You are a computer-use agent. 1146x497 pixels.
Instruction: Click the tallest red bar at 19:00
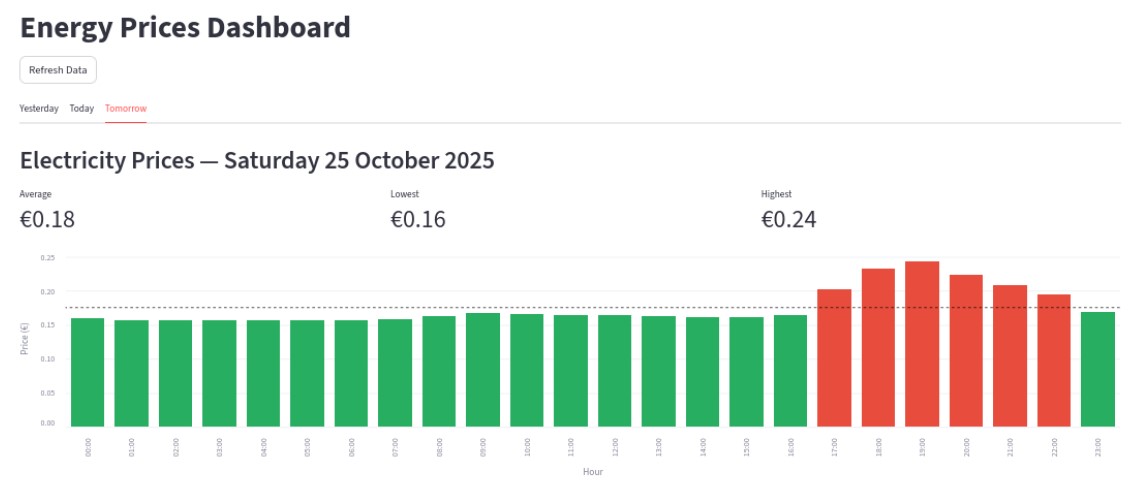tap(922, 344)
